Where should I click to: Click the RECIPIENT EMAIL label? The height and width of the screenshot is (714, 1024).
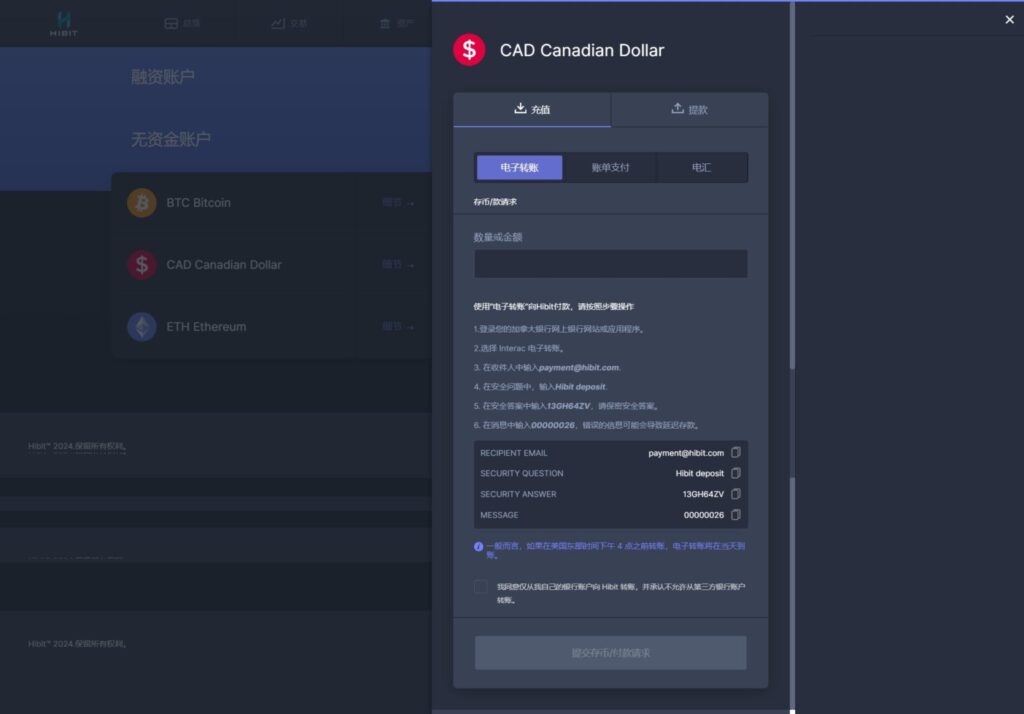(513, 453)
